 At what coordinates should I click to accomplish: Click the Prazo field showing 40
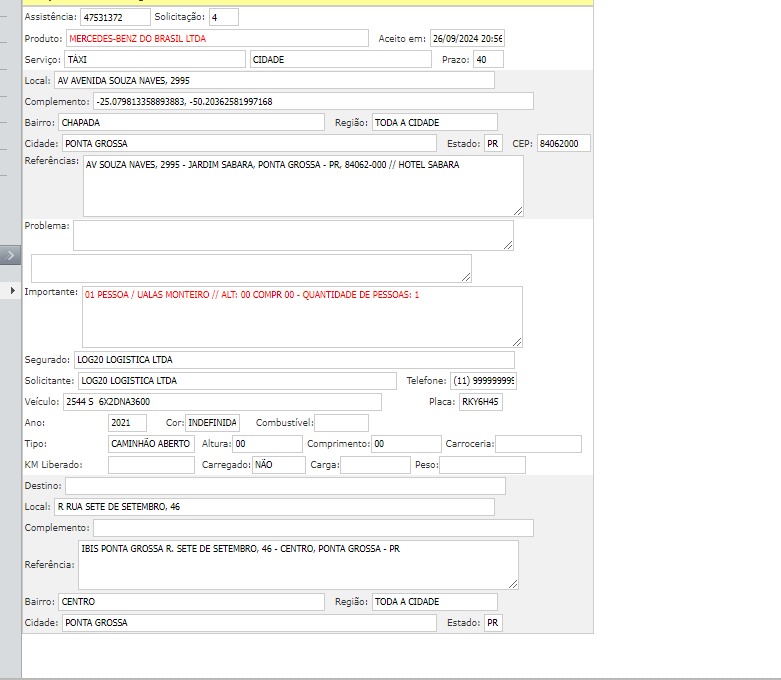tap(488, 59)
